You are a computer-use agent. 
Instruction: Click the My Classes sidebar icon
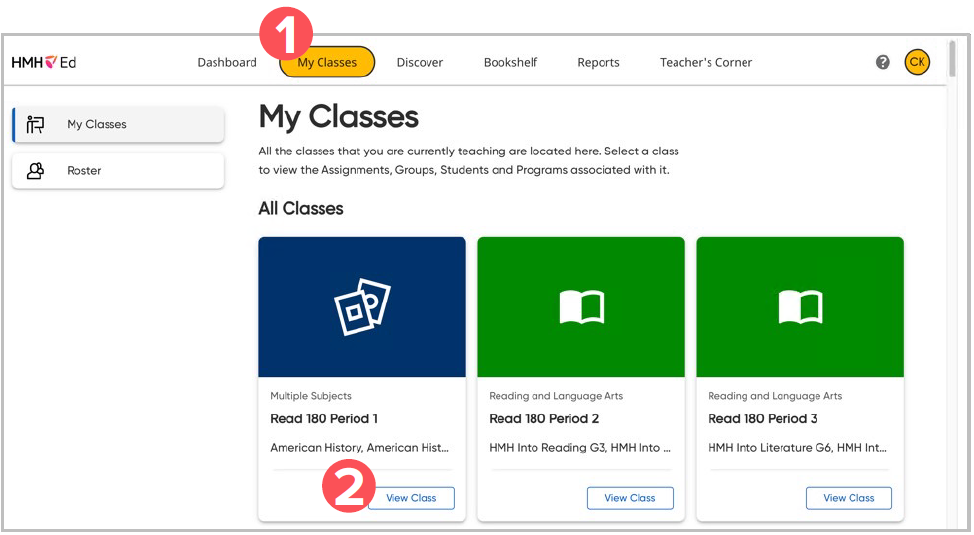[x=36, y=125]
